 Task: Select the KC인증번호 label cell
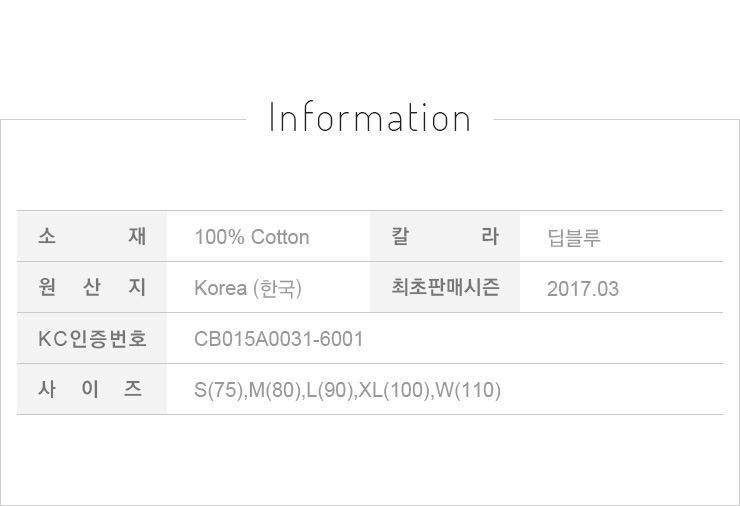pos(92,339)
